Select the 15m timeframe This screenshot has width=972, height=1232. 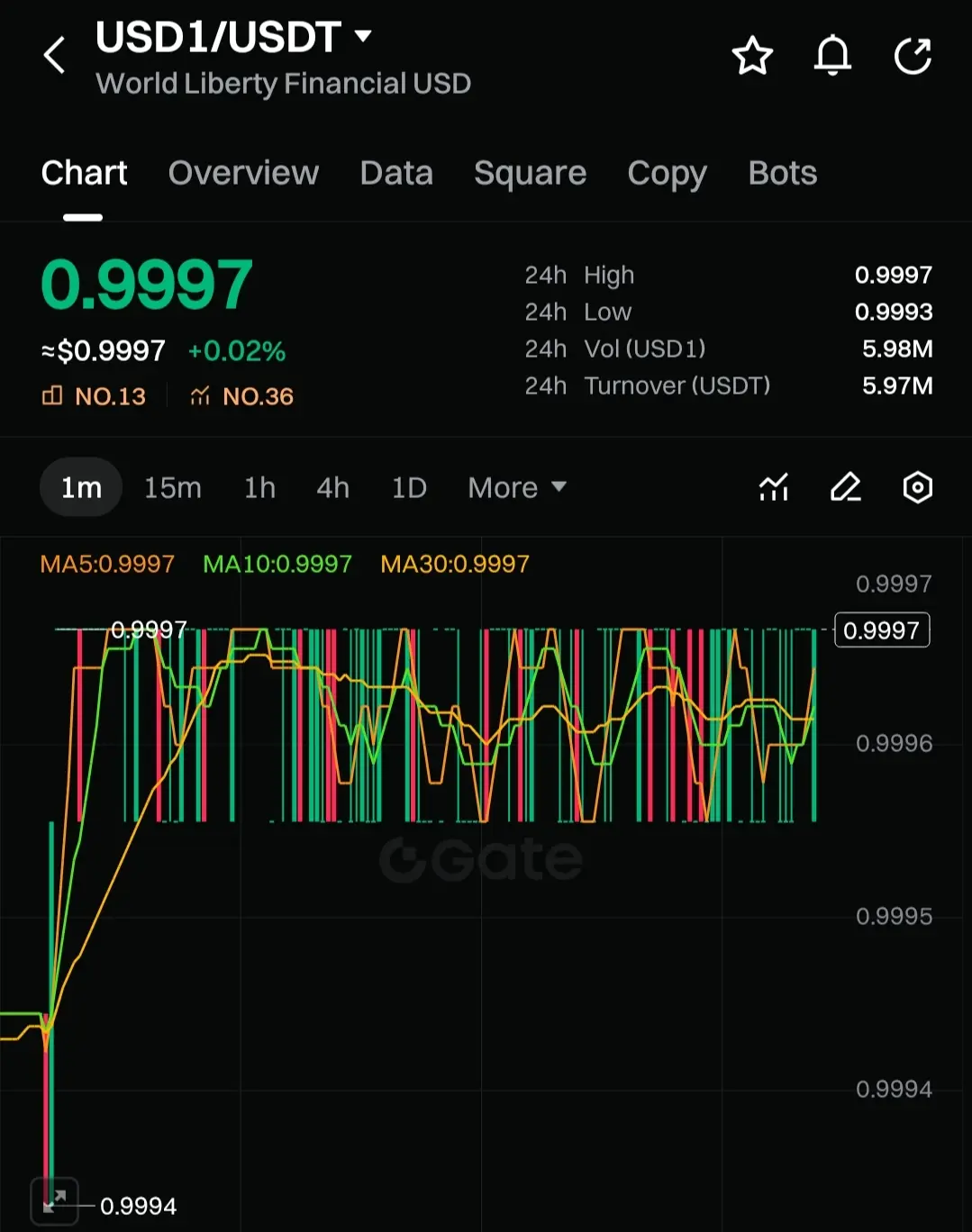(x=173, y=487)
